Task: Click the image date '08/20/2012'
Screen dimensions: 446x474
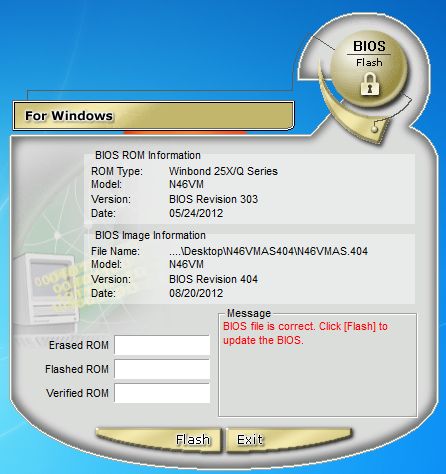Action: 196,293
